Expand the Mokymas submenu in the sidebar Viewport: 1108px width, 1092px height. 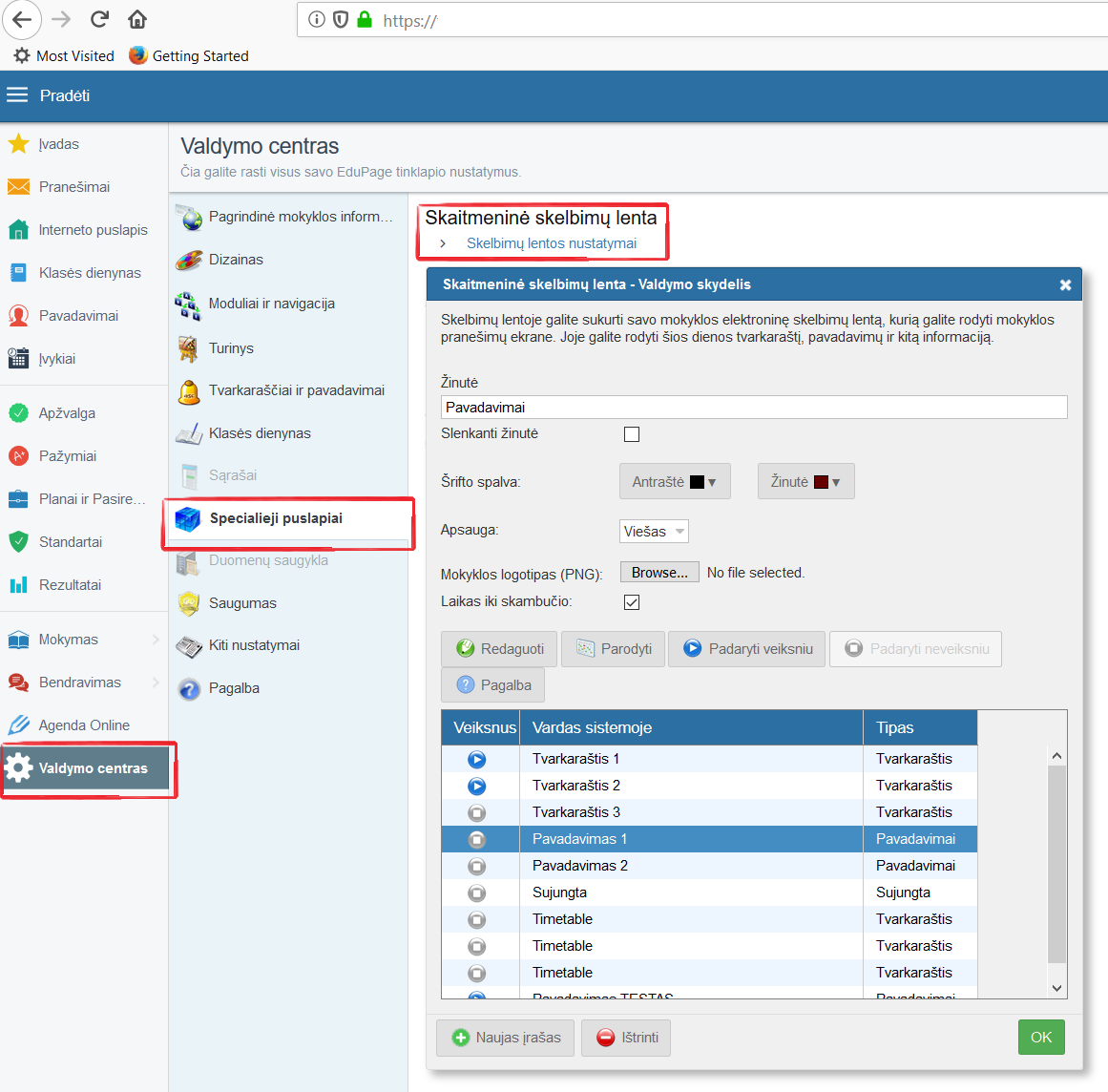(155, 640)
